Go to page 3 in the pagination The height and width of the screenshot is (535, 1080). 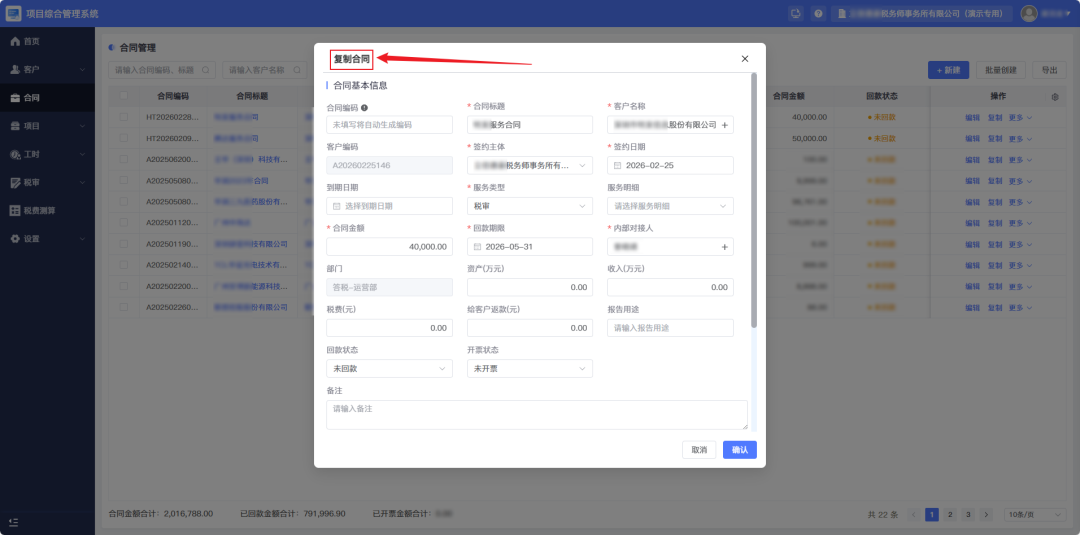point(968,514)
